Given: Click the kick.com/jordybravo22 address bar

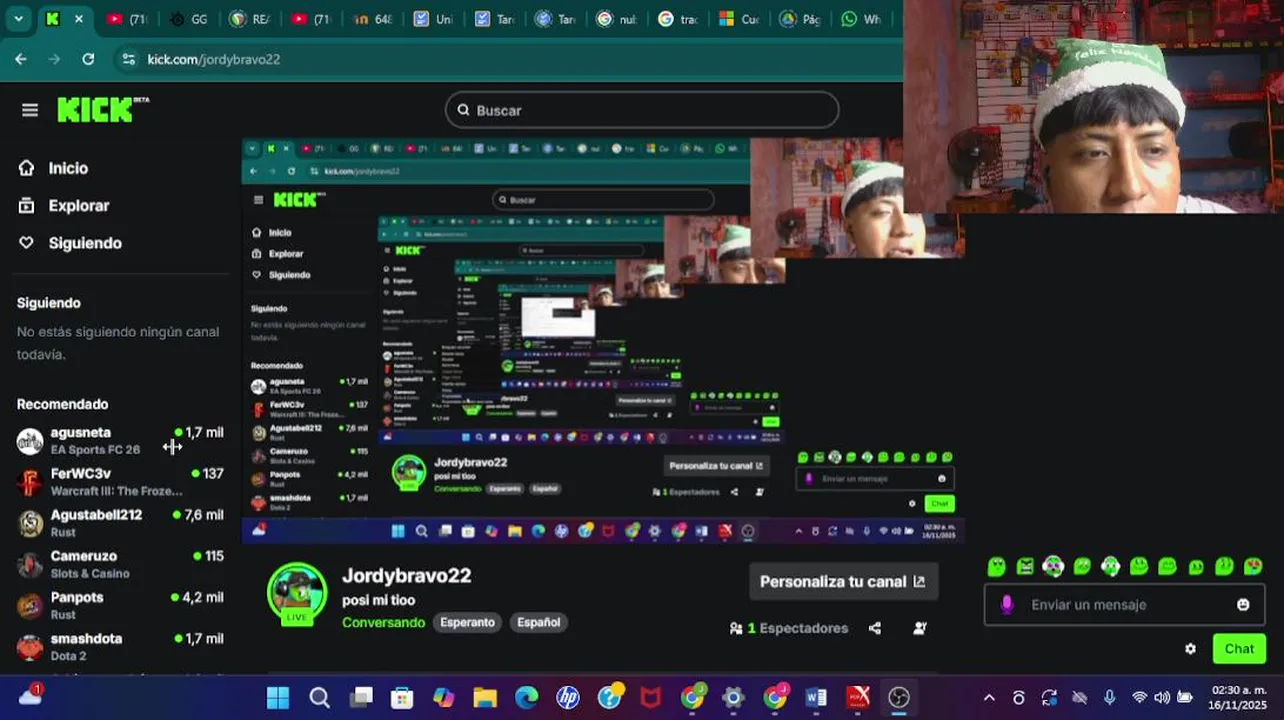Looking at the screenshot, I should pyautogui.click(x=214, y=59).
